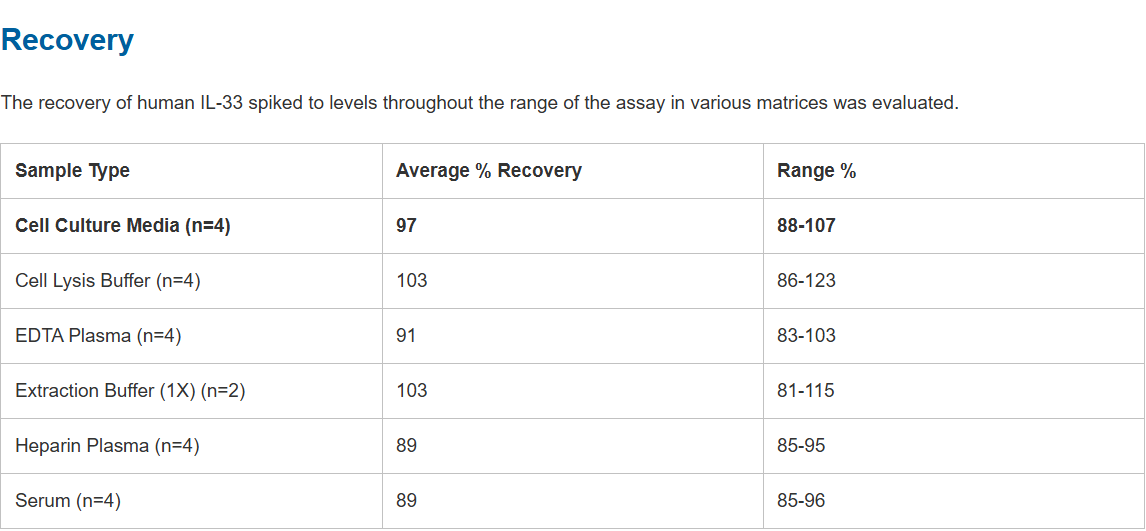Viewport: 1146px width, 531px height.
Task: Select the Range % column header
Action: pyautogui.click(x=816, y=171)
